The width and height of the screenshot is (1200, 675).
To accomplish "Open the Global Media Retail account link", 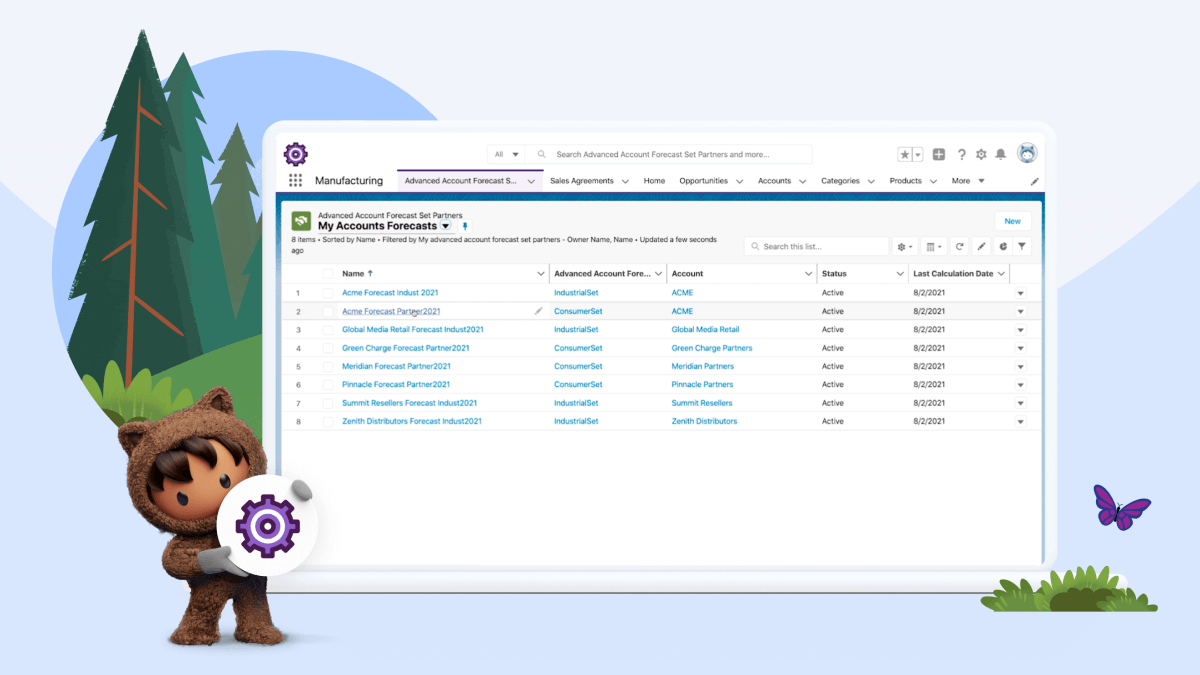I will coord(705,329).
